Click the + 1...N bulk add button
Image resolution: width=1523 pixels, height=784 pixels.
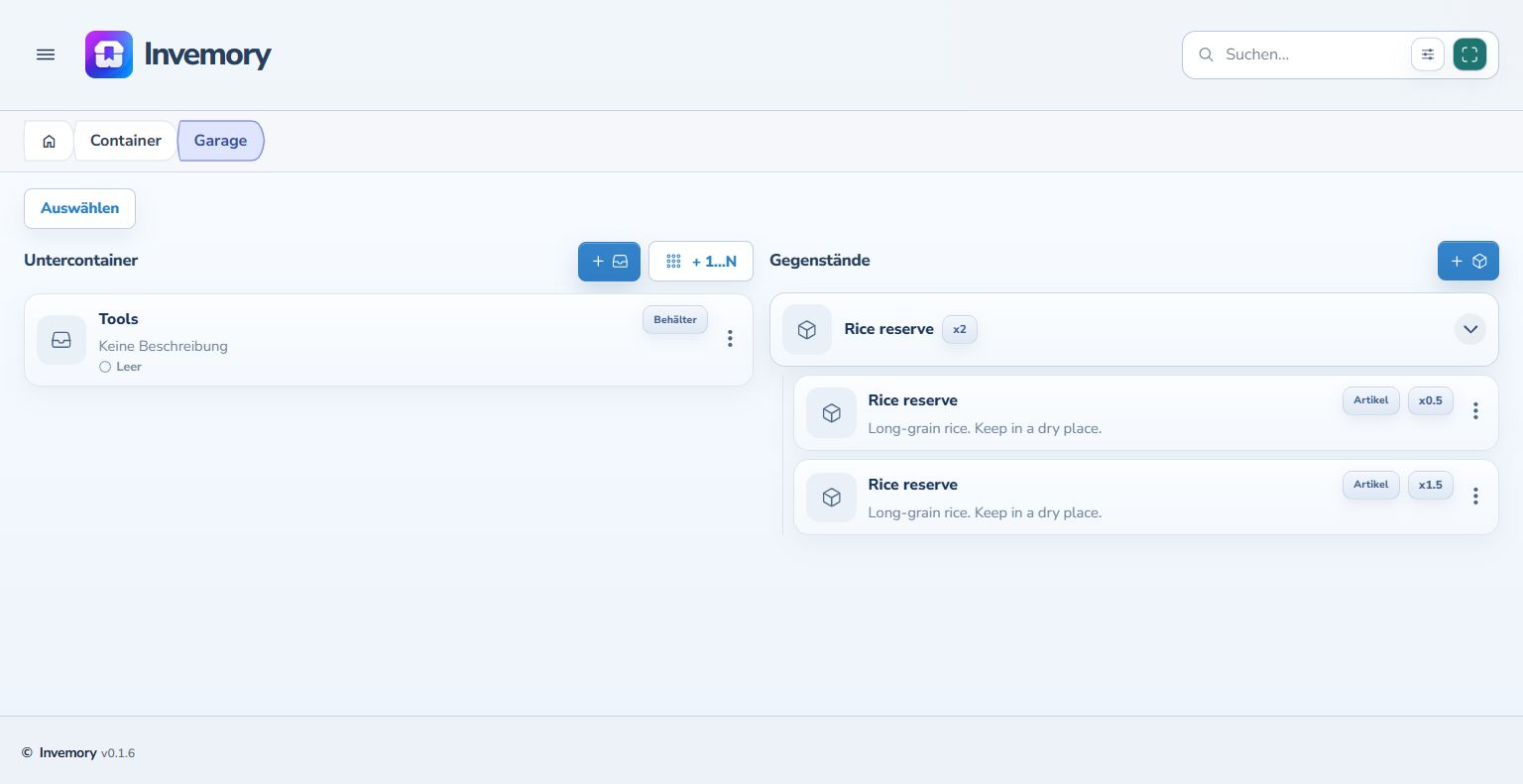[x=701, y=262]
